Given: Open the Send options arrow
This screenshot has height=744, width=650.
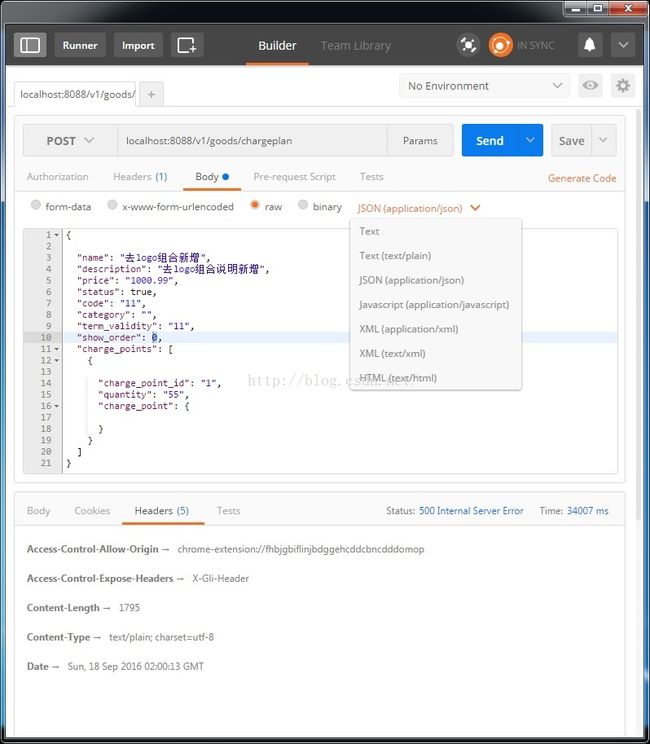Looking at the screenshot, I should click(x=530, y=140).
